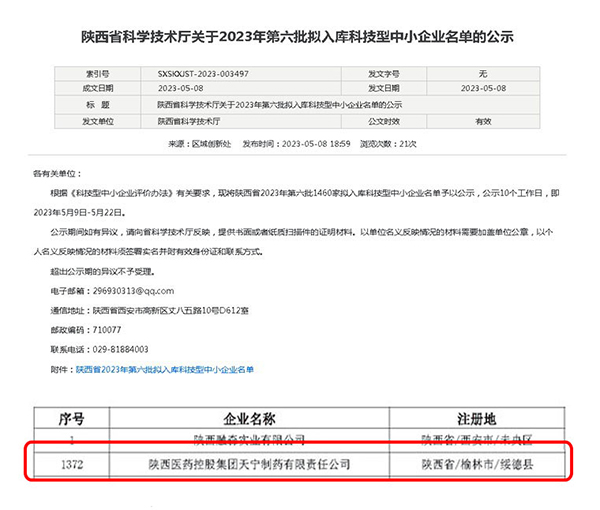This screenshot has width=600, height=510.
Task: Click the mailing address line 通信地址
Action: pos(150,311)
